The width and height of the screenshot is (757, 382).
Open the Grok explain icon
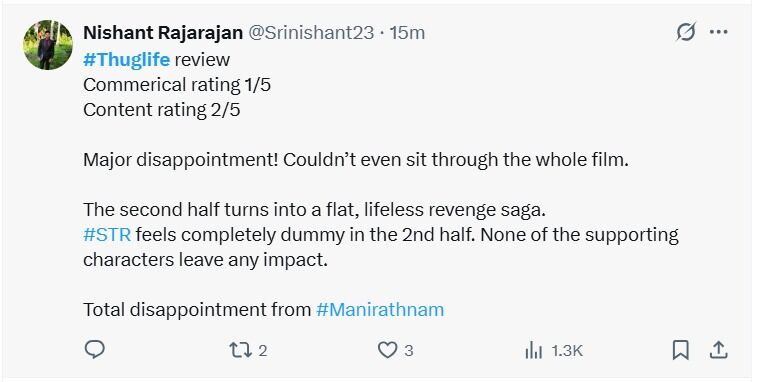point(686,32)
